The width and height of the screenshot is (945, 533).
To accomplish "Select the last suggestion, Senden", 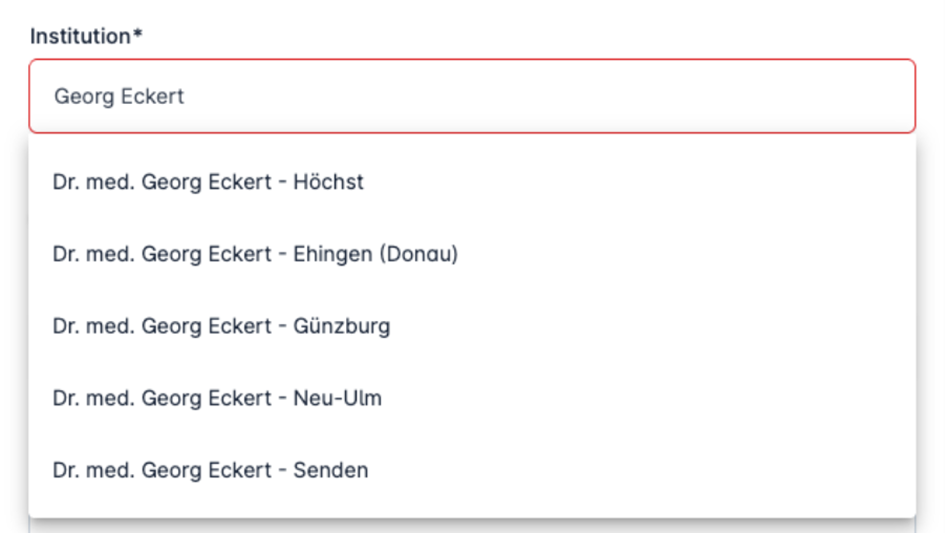I will click(210, 470).
